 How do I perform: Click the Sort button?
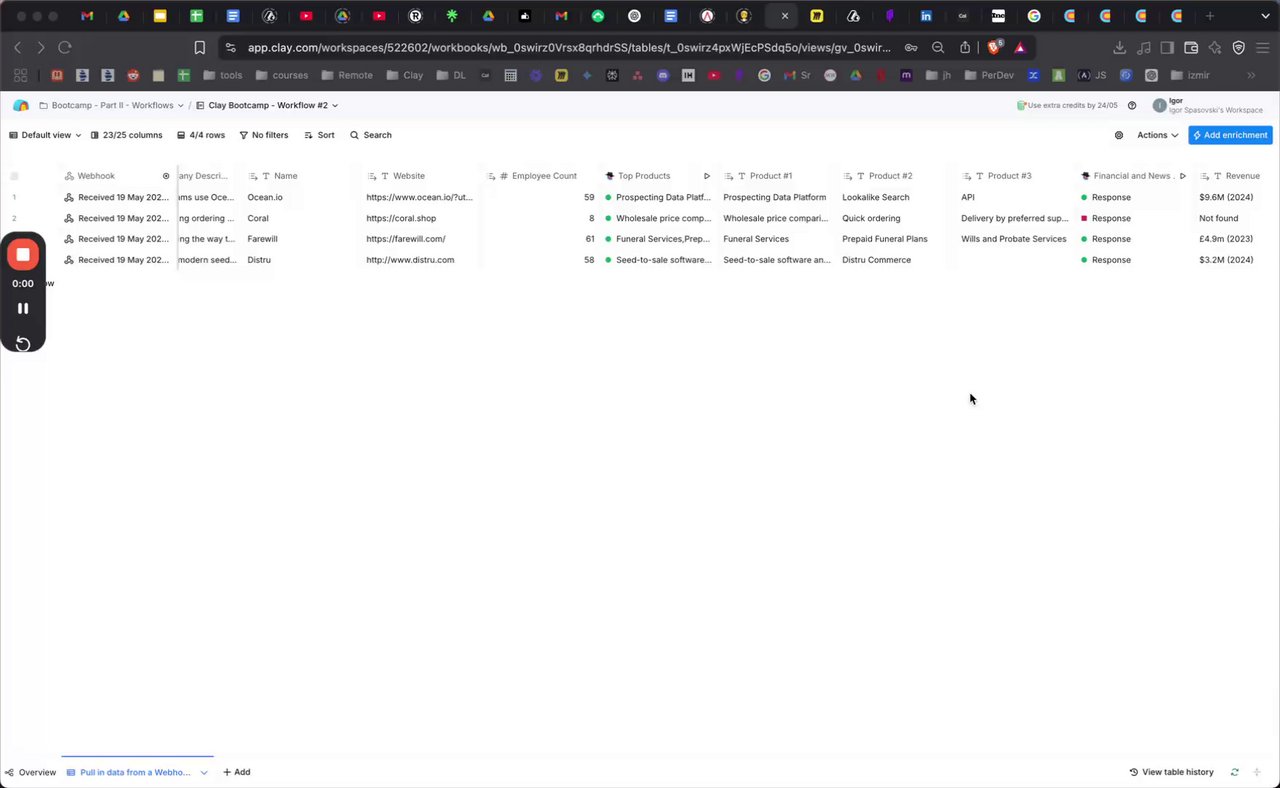point(320,135)
